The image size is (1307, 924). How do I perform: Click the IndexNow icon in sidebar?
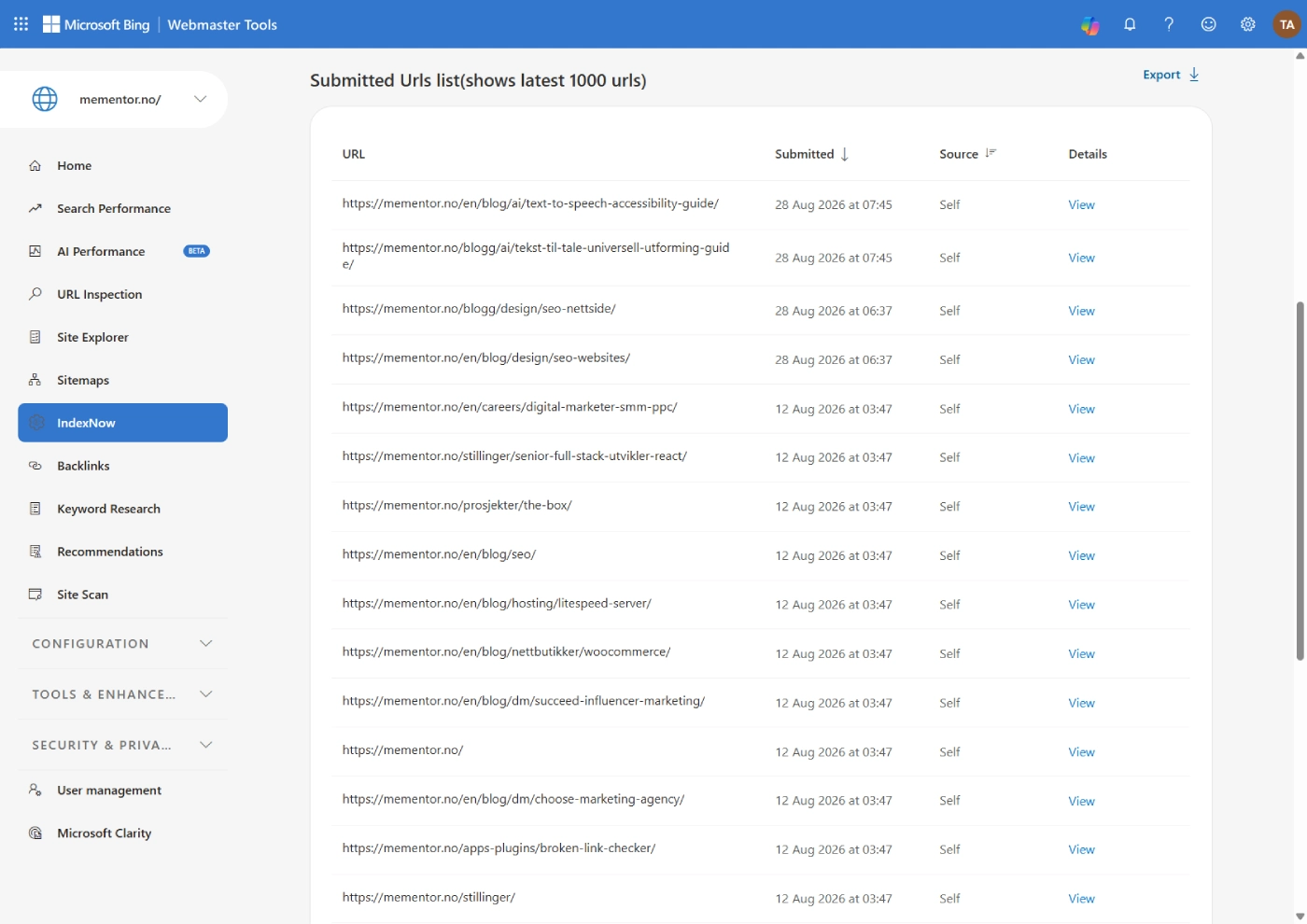click(36, 423)
